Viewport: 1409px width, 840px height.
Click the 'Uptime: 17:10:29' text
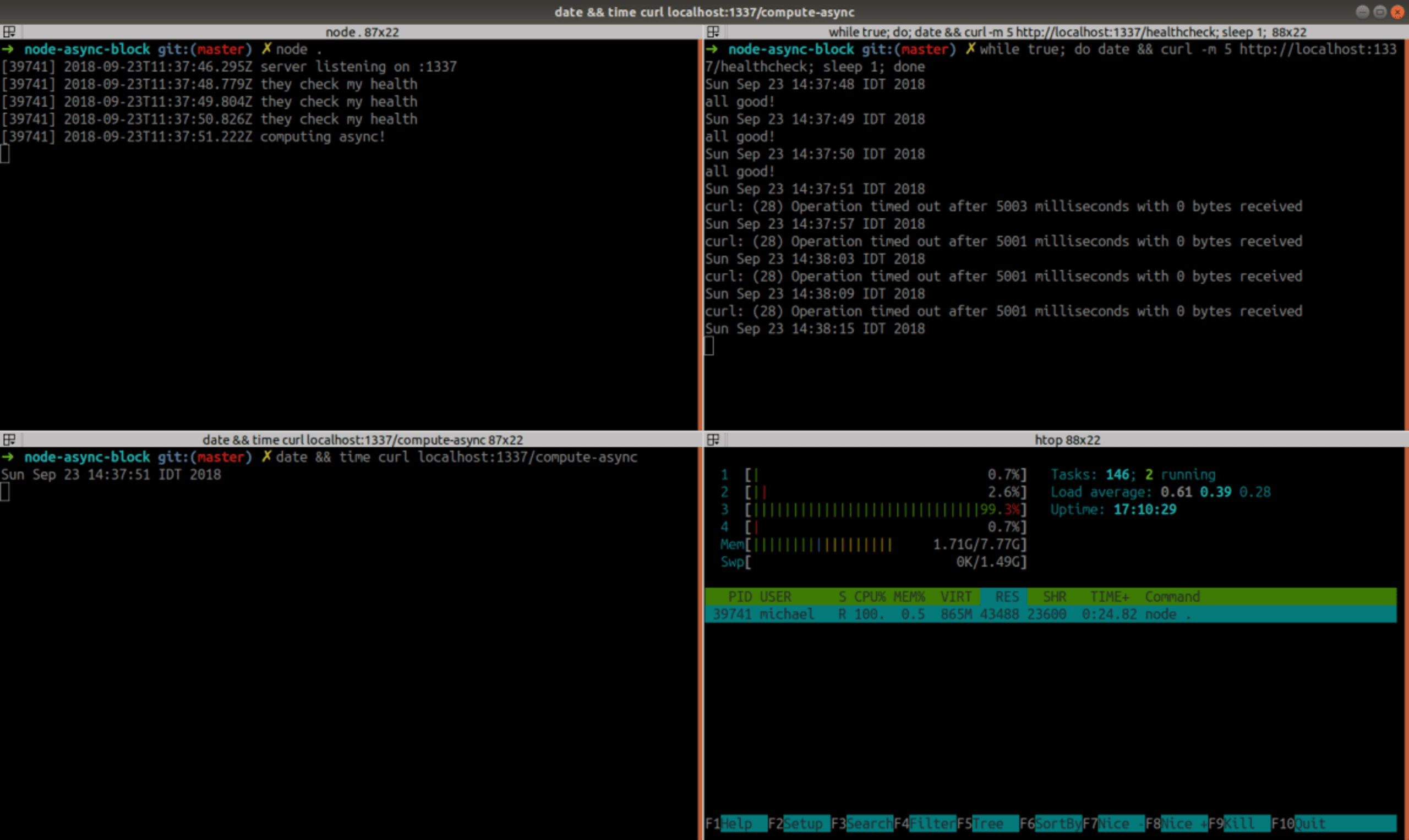pos(1113,509)
